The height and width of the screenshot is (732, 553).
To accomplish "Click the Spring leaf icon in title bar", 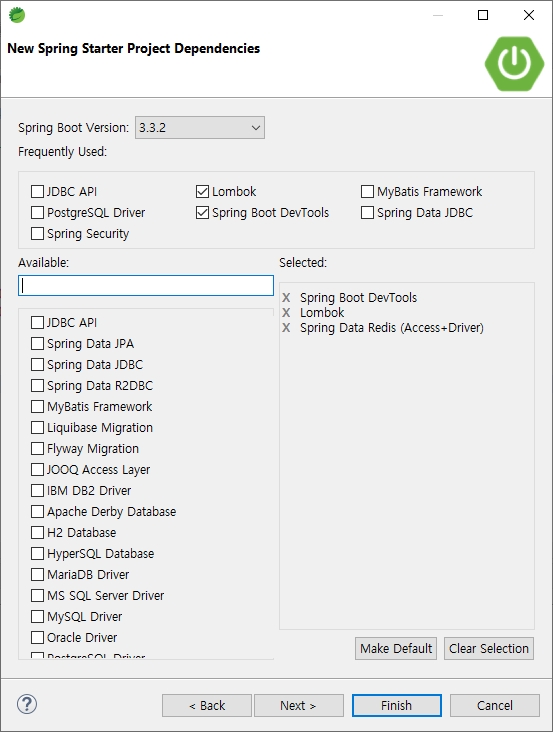I will click(x=17, y=15).
